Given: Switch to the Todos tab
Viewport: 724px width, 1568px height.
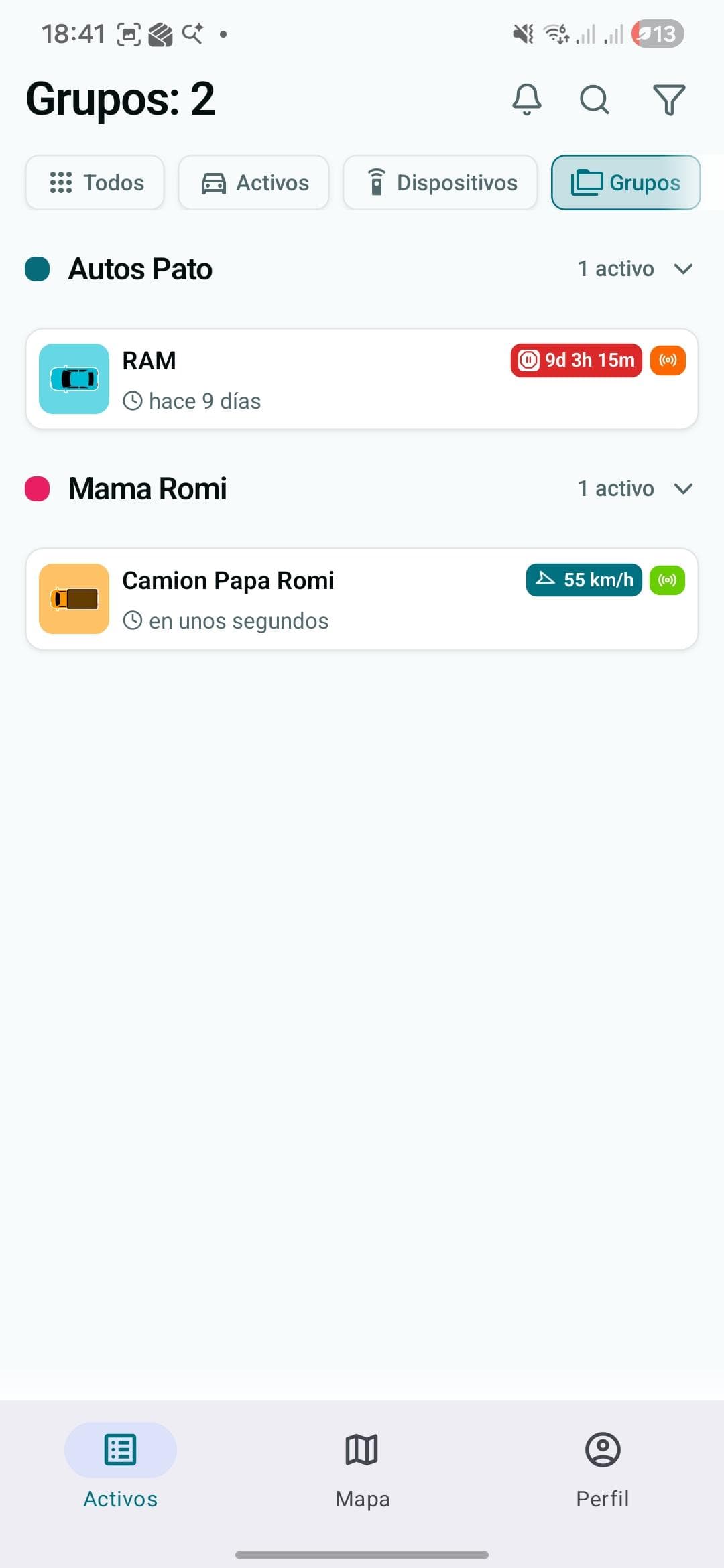Looking at the screenshot, I should pos(94,182).
